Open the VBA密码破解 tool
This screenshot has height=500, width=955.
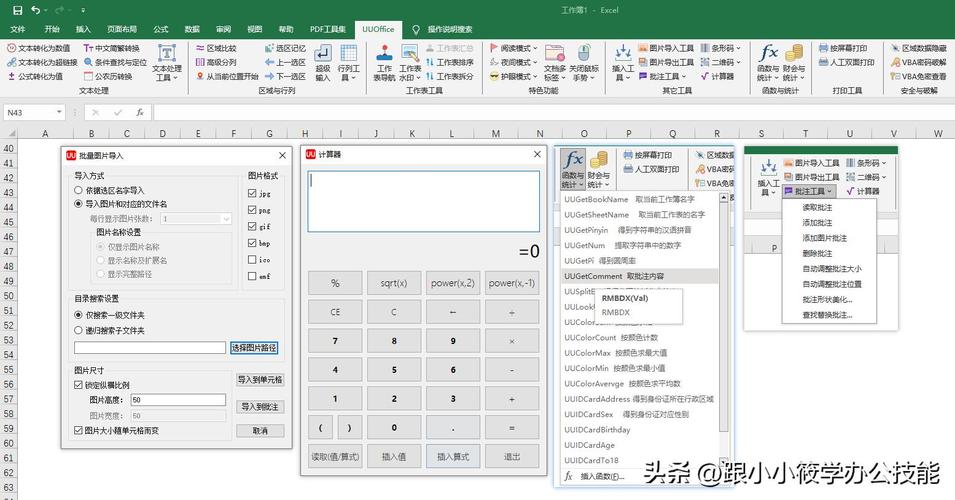918,62
